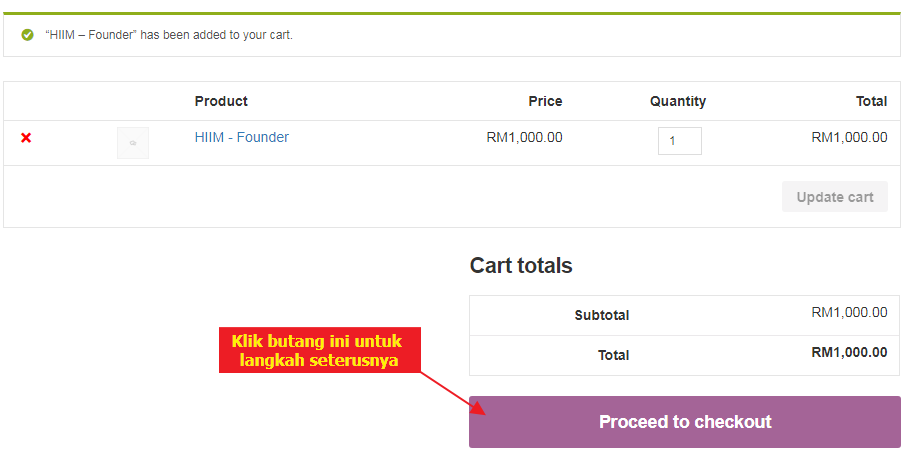Click the bold Total RM1,000.00 amount
Screen dimensions: 908x454
point(848,352)
